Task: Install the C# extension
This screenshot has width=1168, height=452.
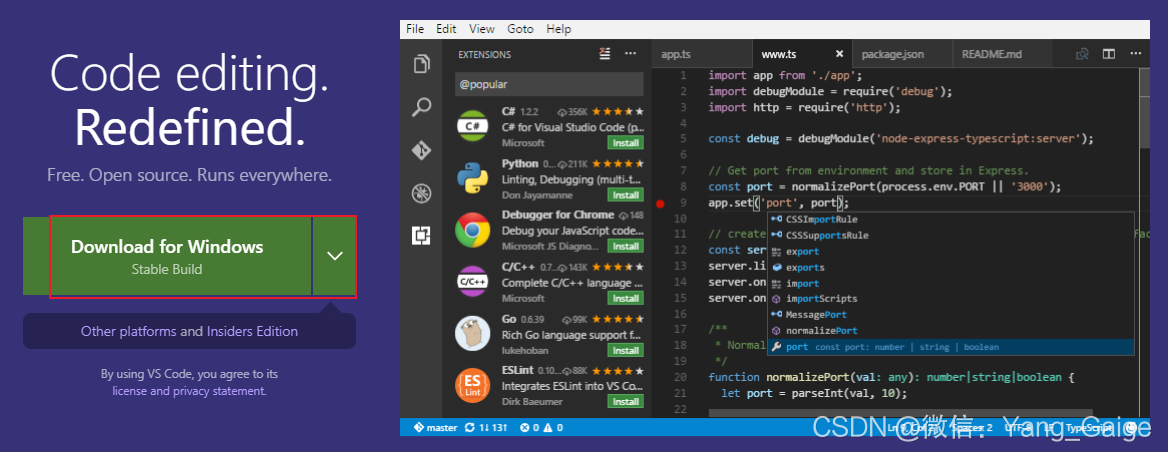Action: pyautogui.click(x=625, y=143)
